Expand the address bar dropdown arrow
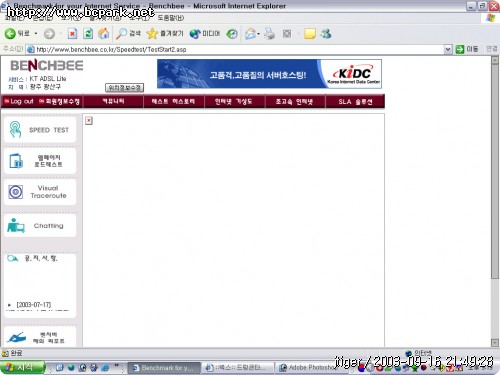Screen dimensions: 500x375 (x=448, y=50)
